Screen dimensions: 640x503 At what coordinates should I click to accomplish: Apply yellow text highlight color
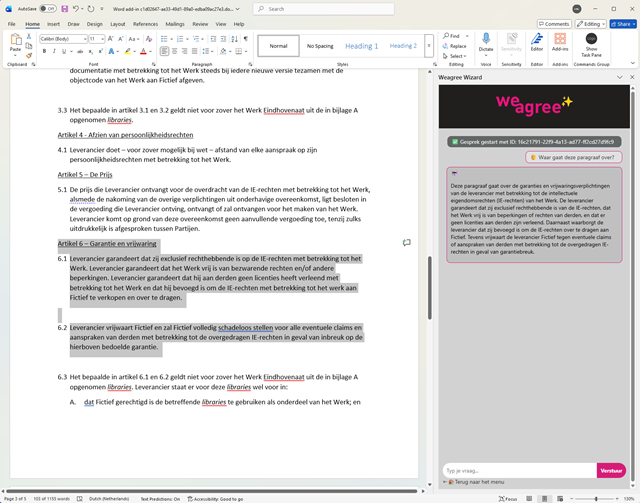coord(127,51)
